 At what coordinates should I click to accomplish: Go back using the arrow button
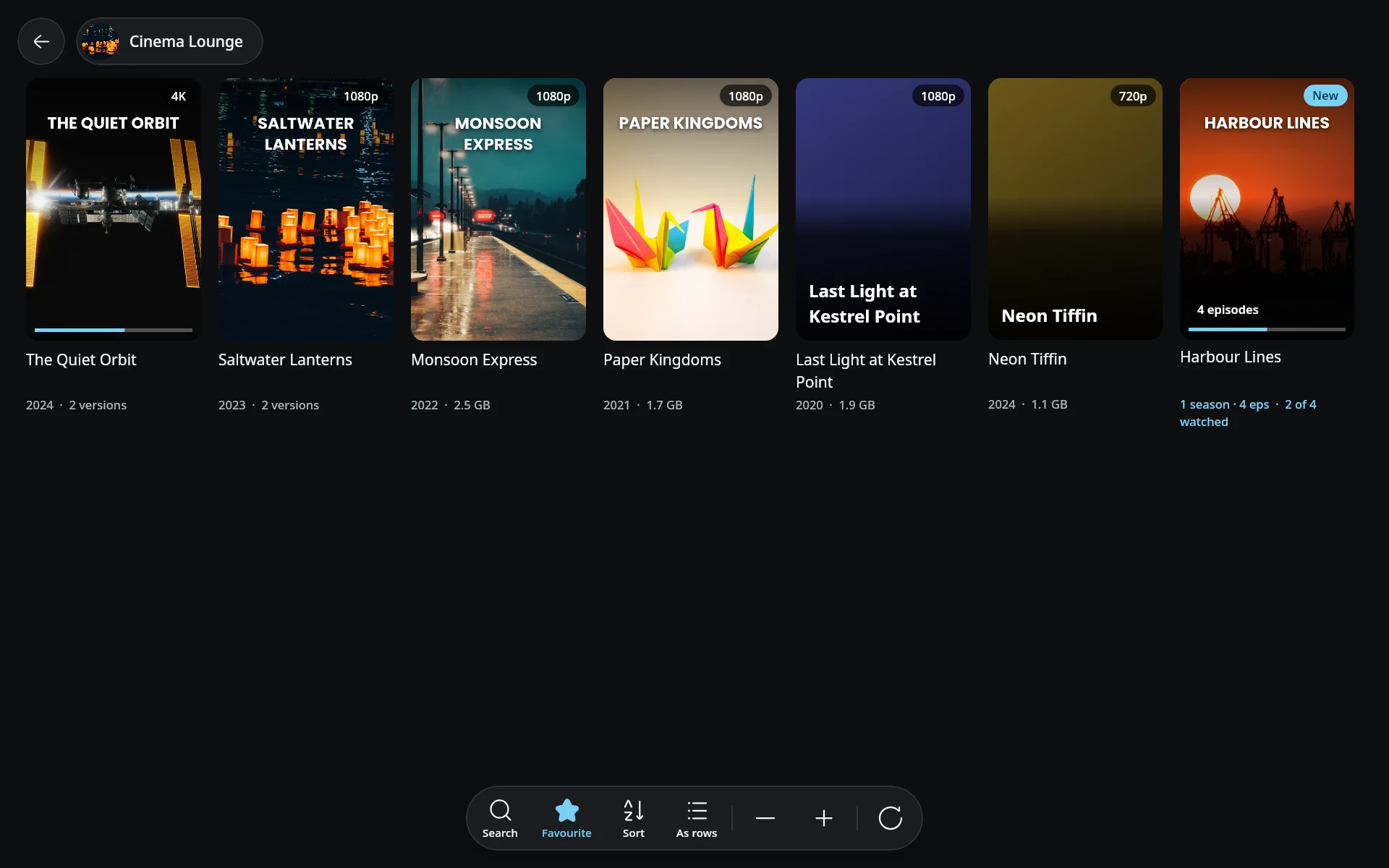[41, 41]
